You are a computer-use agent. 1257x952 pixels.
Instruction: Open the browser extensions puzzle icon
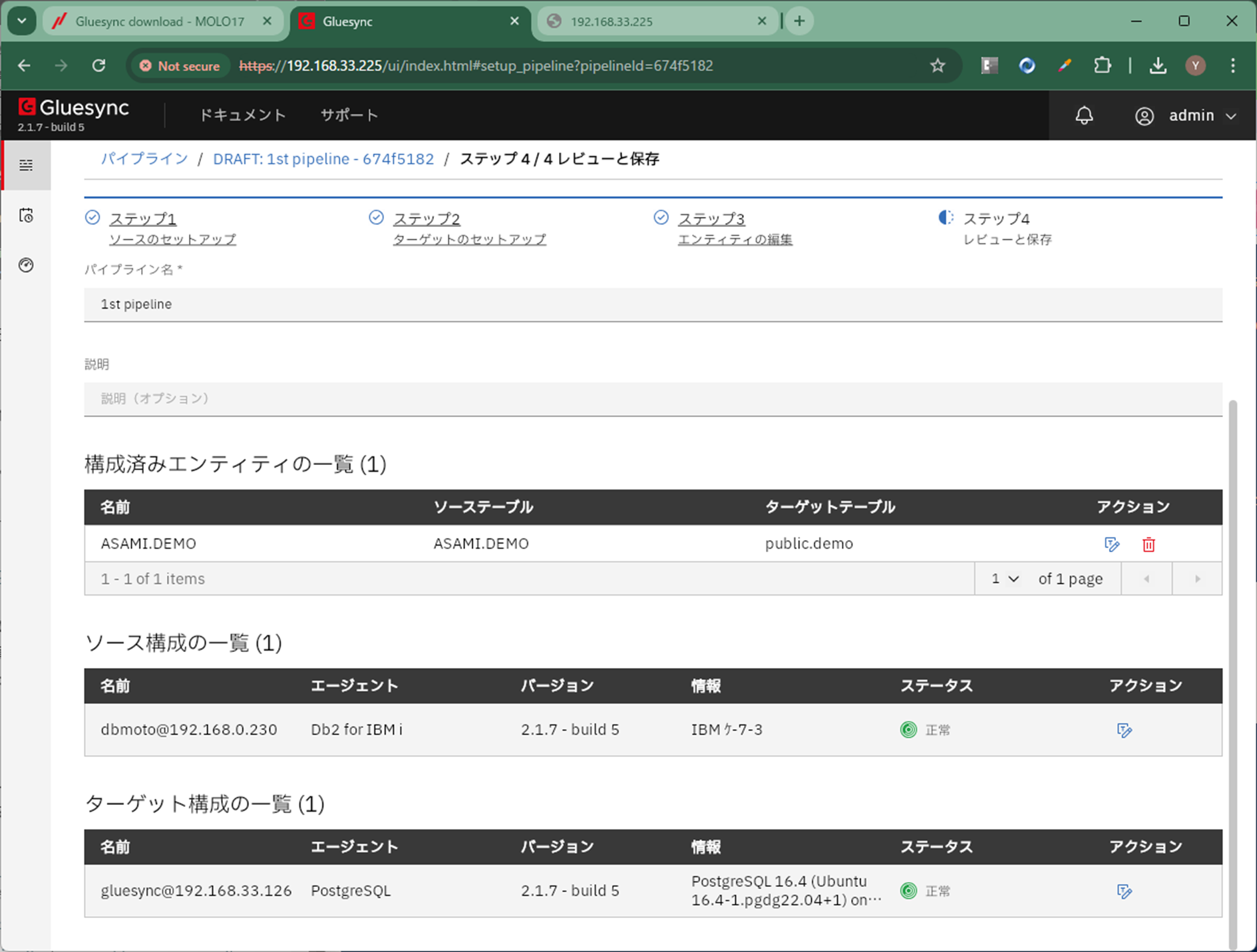[x=1102, y=65]
